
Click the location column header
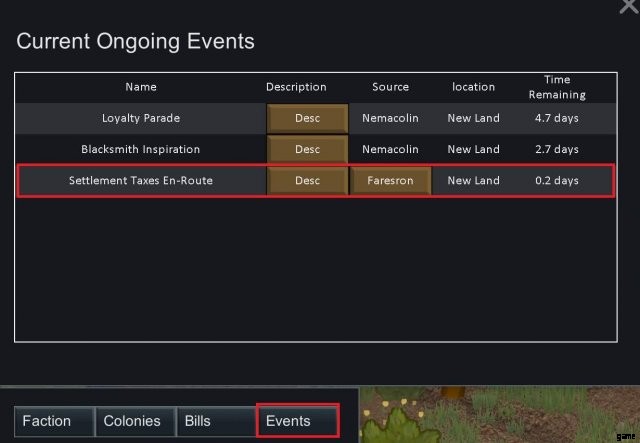(473, 87)
